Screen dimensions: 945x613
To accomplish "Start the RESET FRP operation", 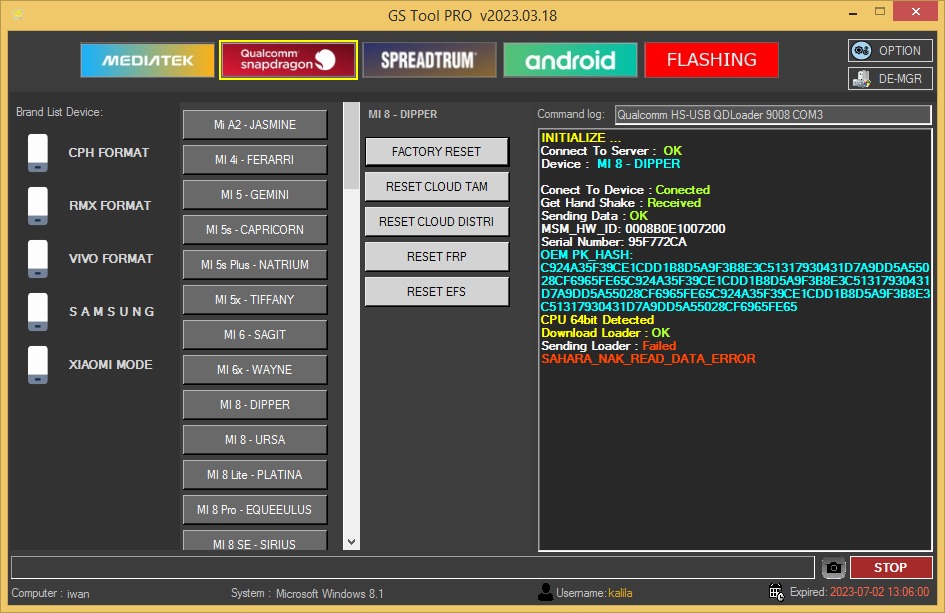I will pyautogui.click(x=437, y=257).
